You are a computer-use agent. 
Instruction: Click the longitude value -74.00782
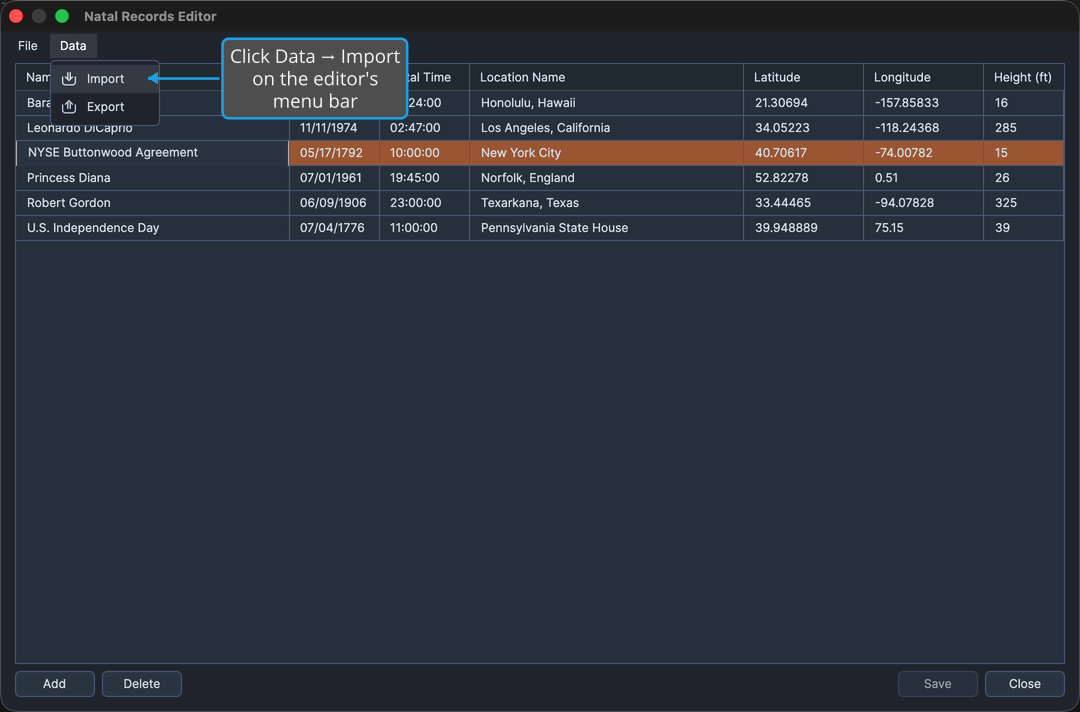[x=923, y=153]
